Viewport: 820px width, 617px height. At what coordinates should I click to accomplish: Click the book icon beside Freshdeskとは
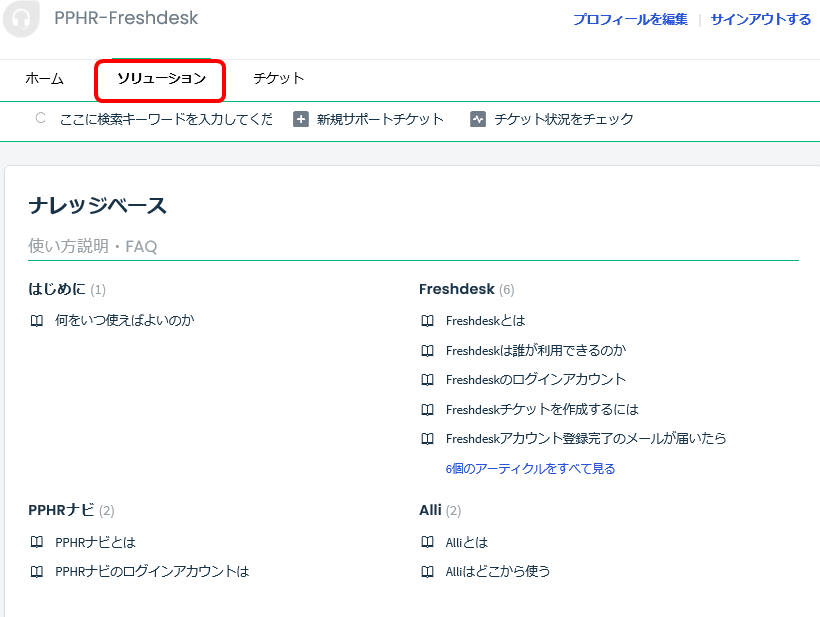pyautogui.click(x=427, y=321)
